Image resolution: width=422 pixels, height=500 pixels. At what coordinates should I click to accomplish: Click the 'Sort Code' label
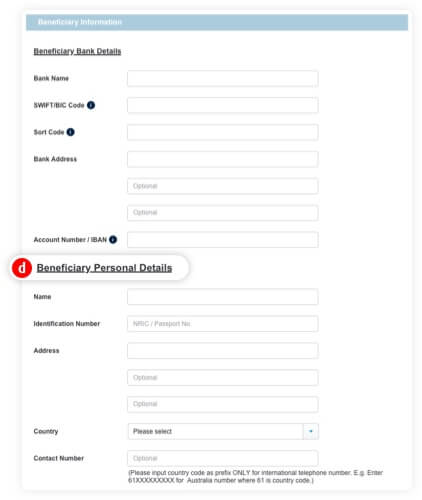(49, 132)
